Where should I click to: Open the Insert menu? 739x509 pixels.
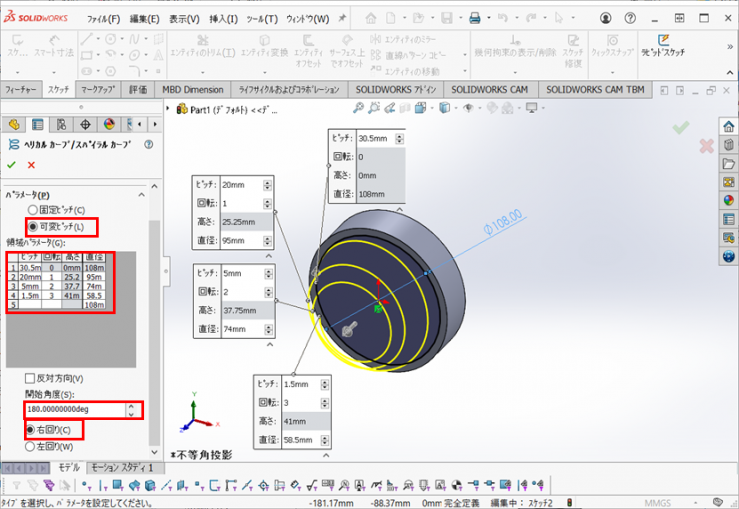tap(224, 18)
